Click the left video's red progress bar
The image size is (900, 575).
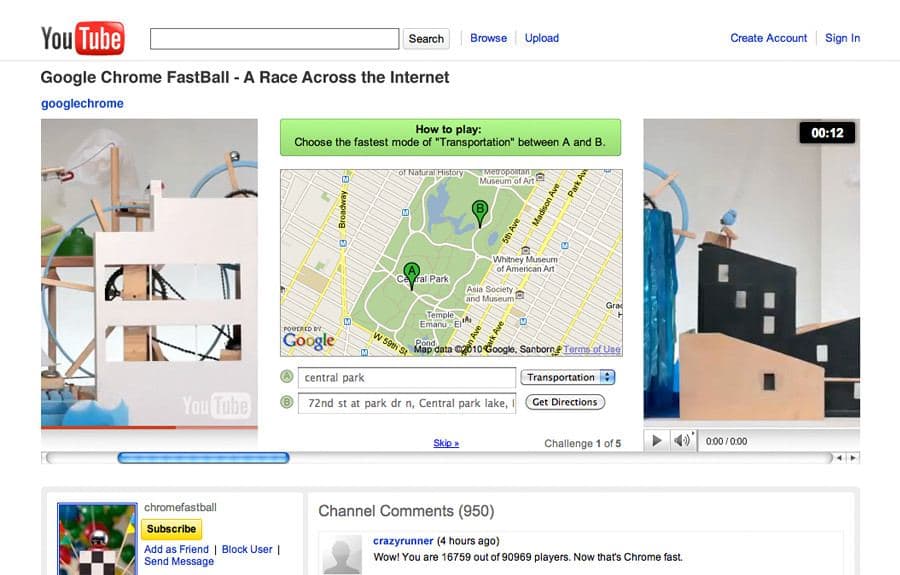pos(149,427)
